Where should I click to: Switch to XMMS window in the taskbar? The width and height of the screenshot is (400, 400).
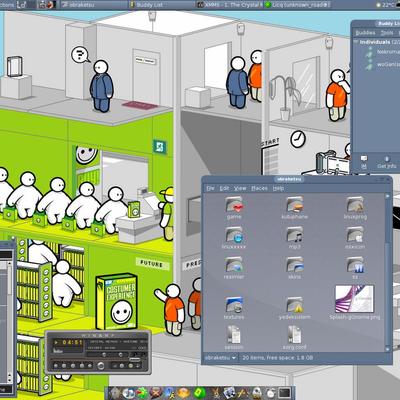point(229,5)
